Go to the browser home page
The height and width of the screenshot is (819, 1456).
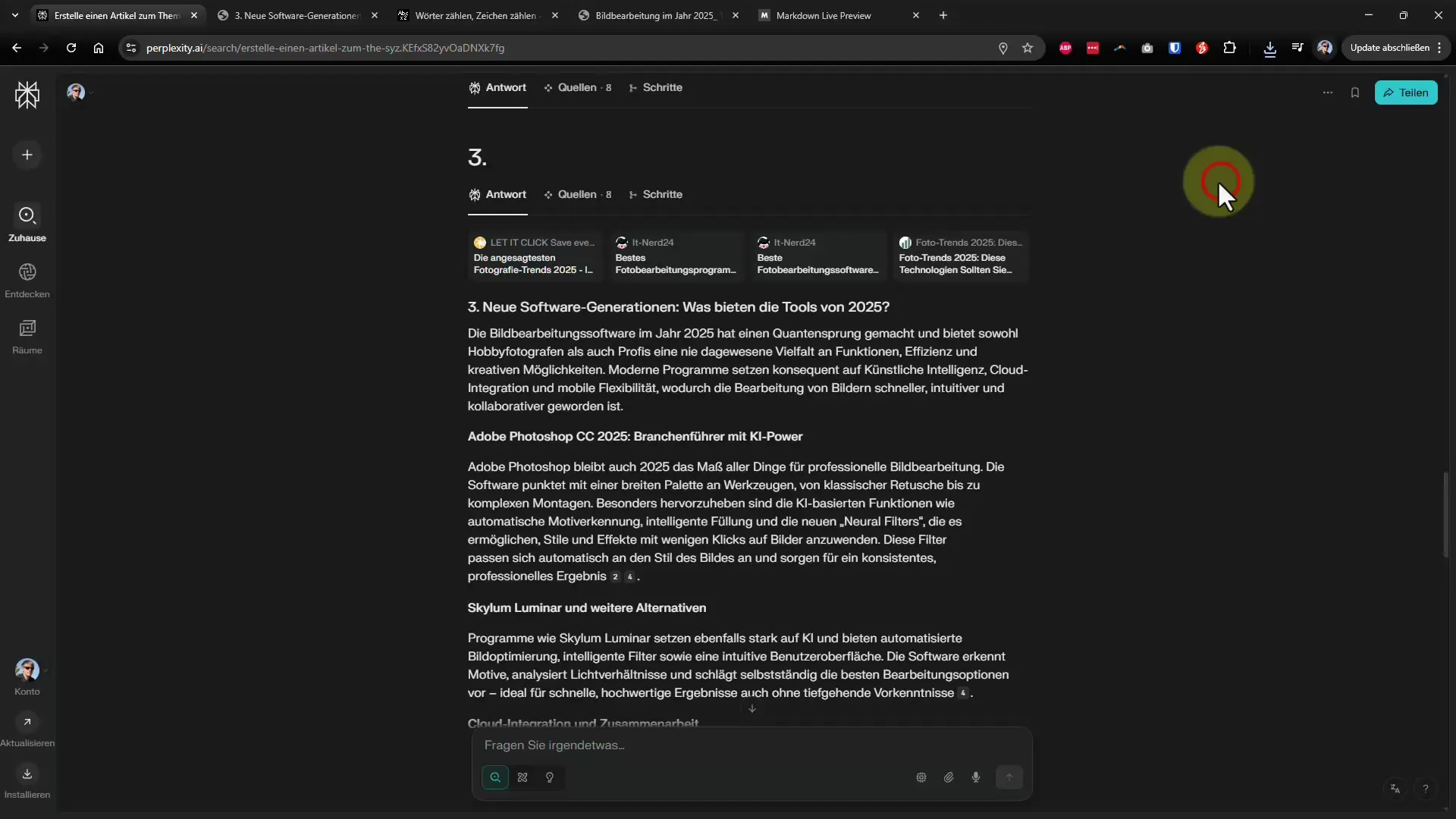pyautogui.click(x=99, y=48)
